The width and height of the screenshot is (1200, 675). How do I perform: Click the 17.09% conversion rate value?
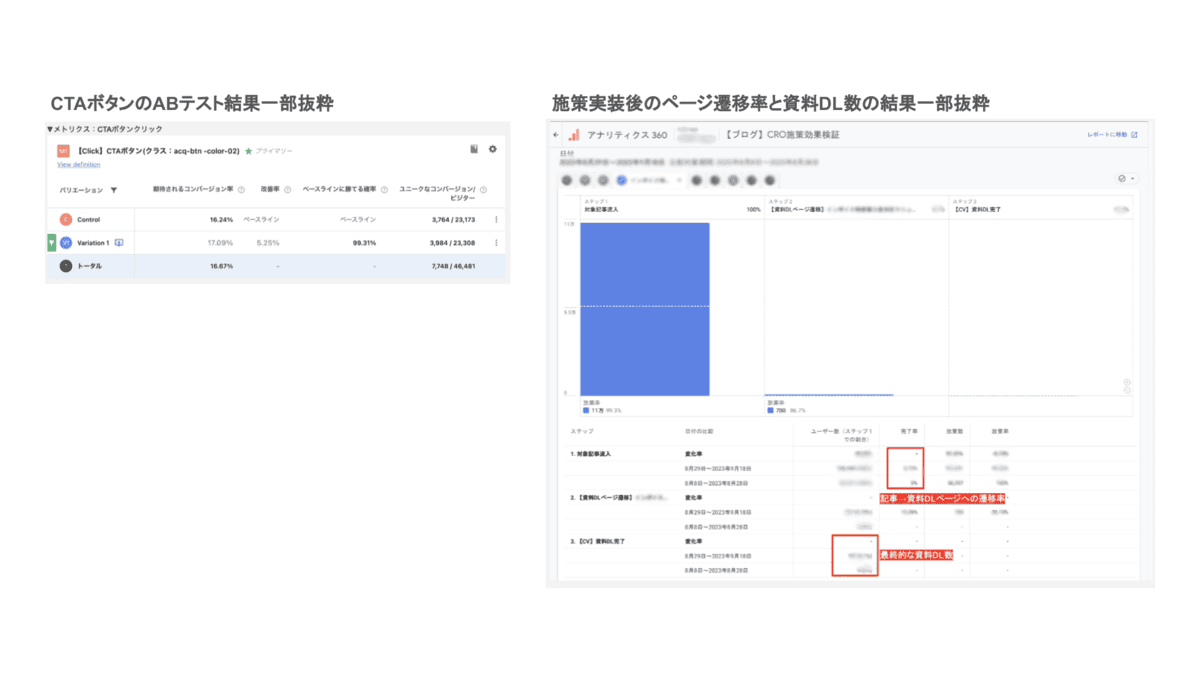click(220, 242)
